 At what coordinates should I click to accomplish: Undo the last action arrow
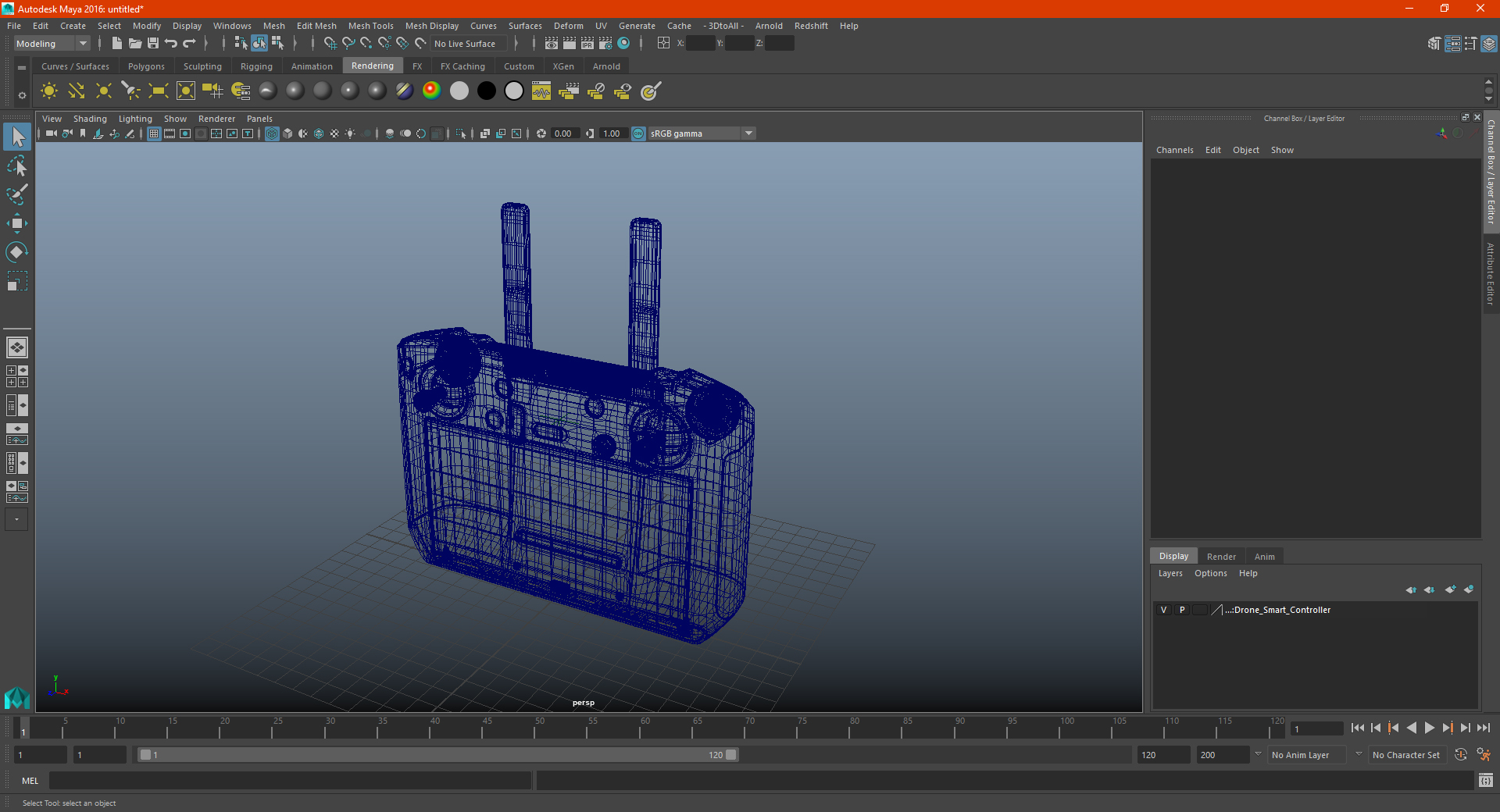[x=171, y=43]
